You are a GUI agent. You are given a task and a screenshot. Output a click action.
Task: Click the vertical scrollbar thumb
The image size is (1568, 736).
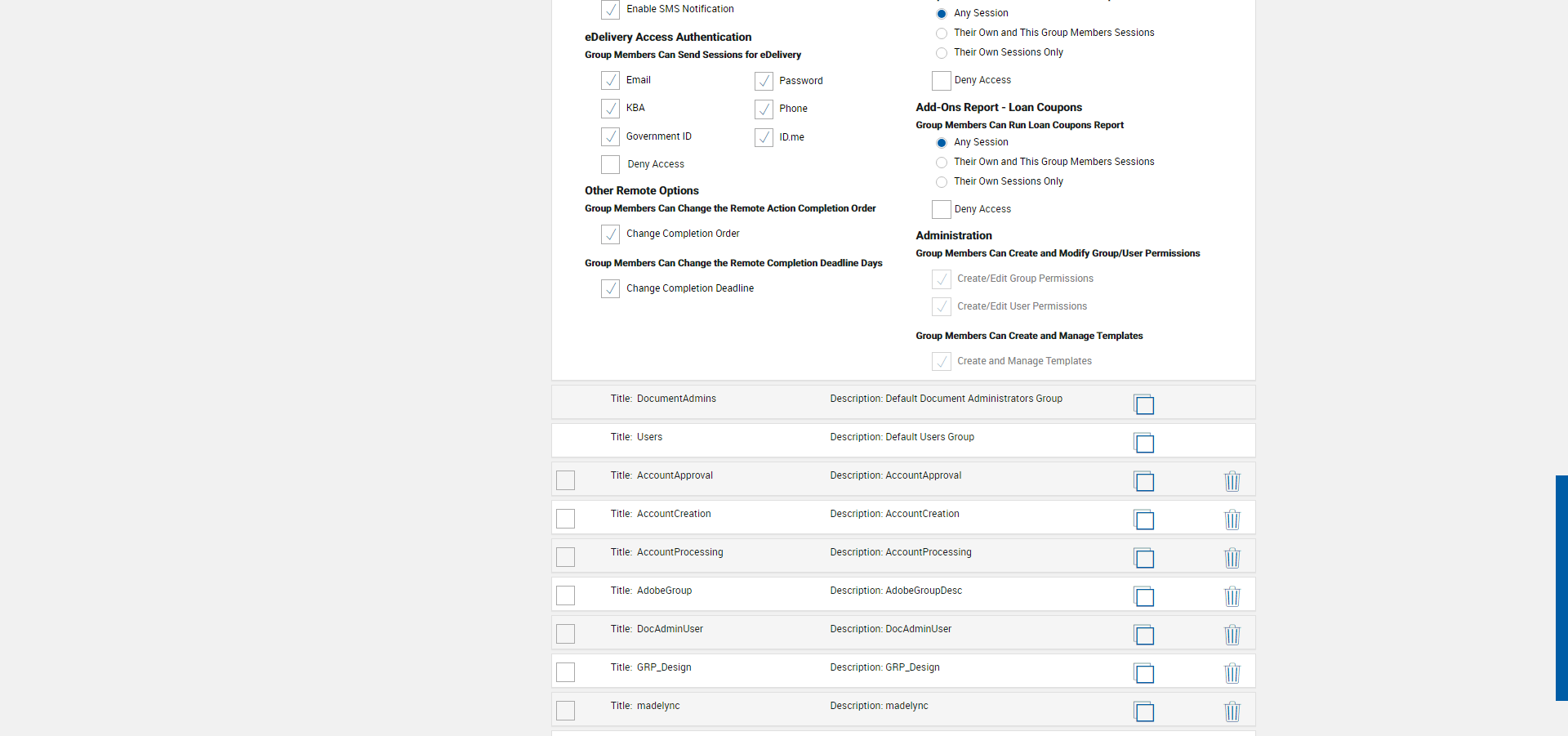coord(1561,588)
